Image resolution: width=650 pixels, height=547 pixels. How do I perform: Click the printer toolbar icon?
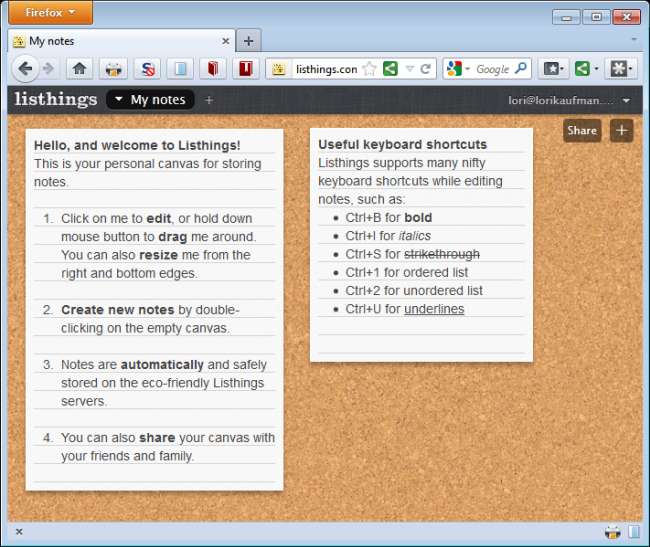113,68
